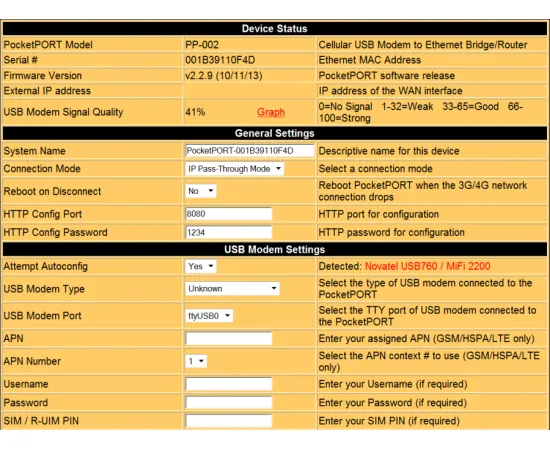Click the detected Novatel USB760 / MiFi 2200 text
Image resolution: width=550 pixels, height=450 pixels.
pyautogui.click(x=428, y=266)
